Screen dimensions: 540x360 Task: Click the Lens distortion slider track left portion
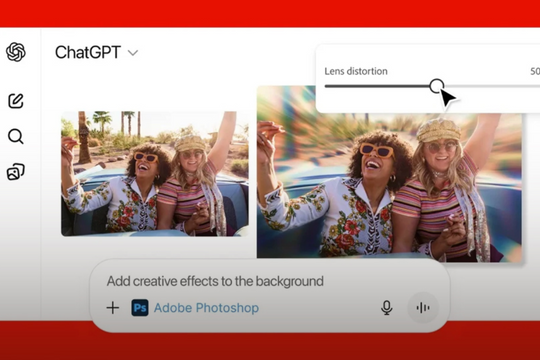(x=377, y=86)
